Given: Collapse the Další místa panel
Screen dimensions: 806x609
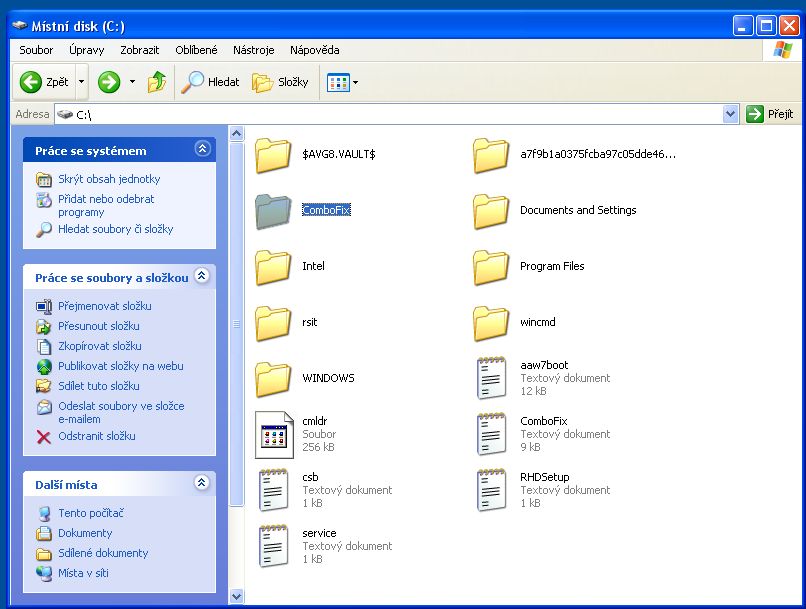Looking at the screenshot, I should (203, 483).
